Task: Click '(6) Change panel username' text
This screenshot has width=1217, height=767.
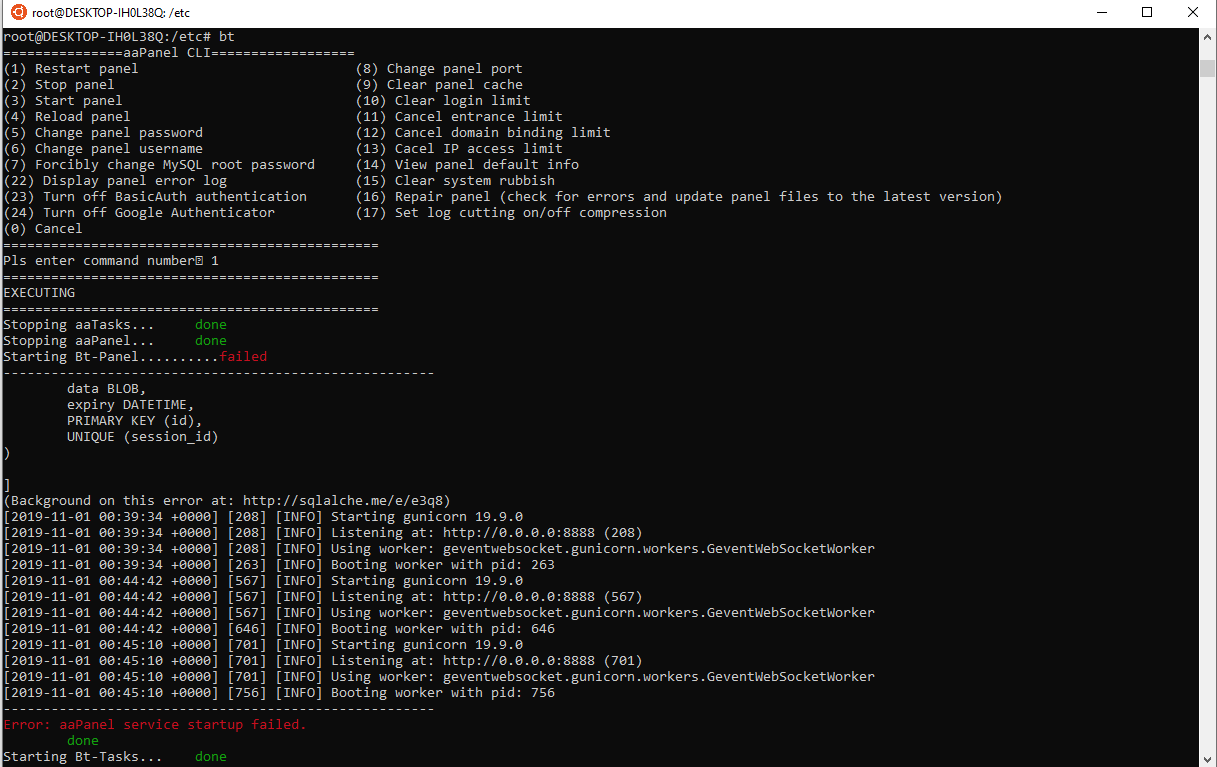Action: pos(103,149)
